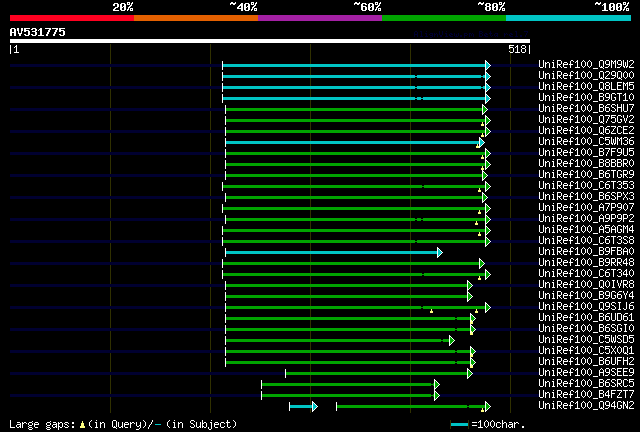Click the green alignment bar for B6SHU7

tap(354, 109)
